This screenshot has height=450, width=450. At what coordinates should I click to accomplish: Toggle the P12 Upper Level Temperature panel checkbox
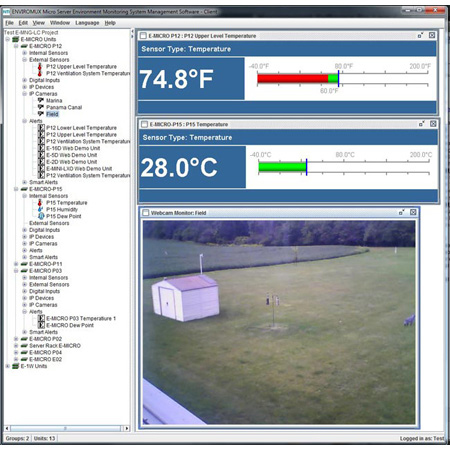click(x=143, y=36)
